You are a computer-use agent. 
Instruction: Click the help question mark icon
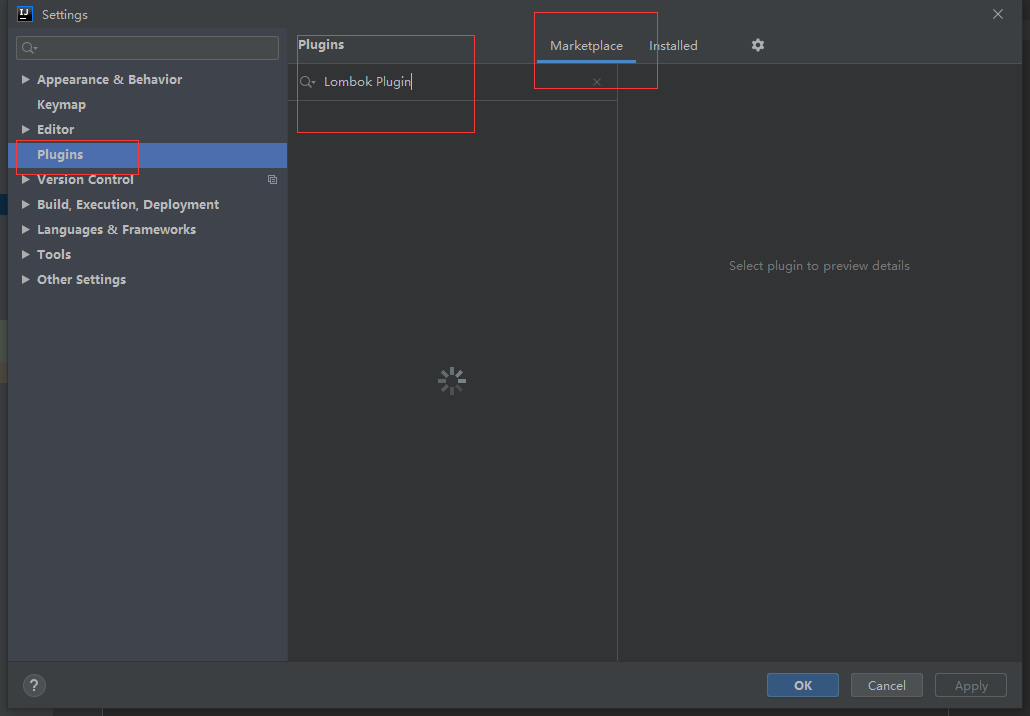tap(34, 685)
